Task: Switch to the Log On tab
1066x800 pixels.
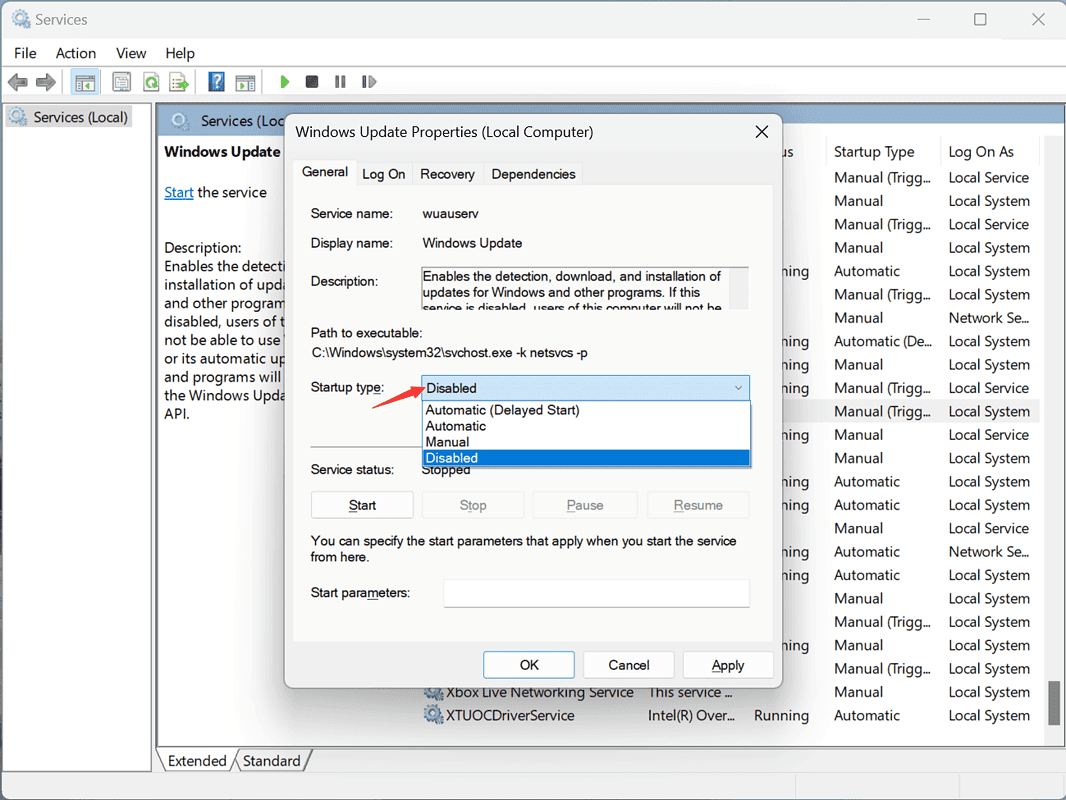Action: pyautogui.click(x=383, y=174)
